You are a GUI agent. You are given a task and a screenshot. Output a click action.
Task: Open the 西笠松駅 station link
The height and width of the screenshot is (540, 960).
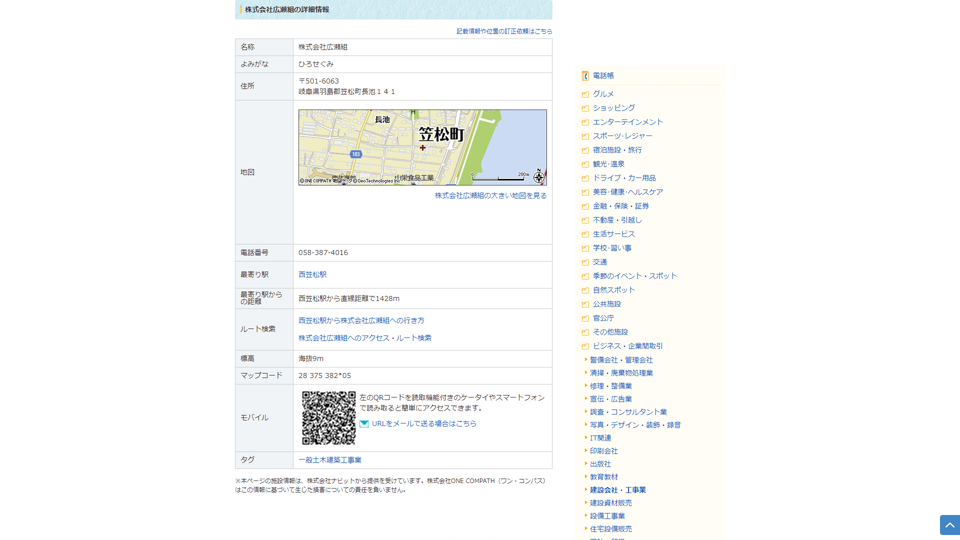(x=312, y=275)
